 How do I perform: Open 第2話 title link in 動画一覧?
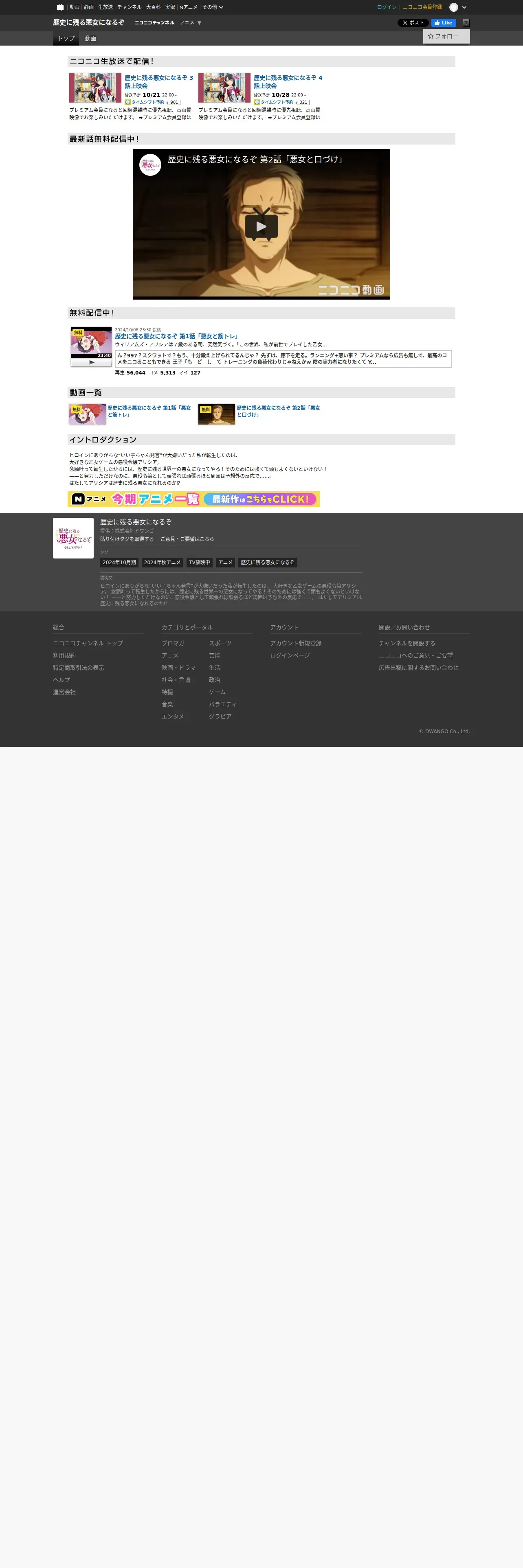click(x=278, y=412)
